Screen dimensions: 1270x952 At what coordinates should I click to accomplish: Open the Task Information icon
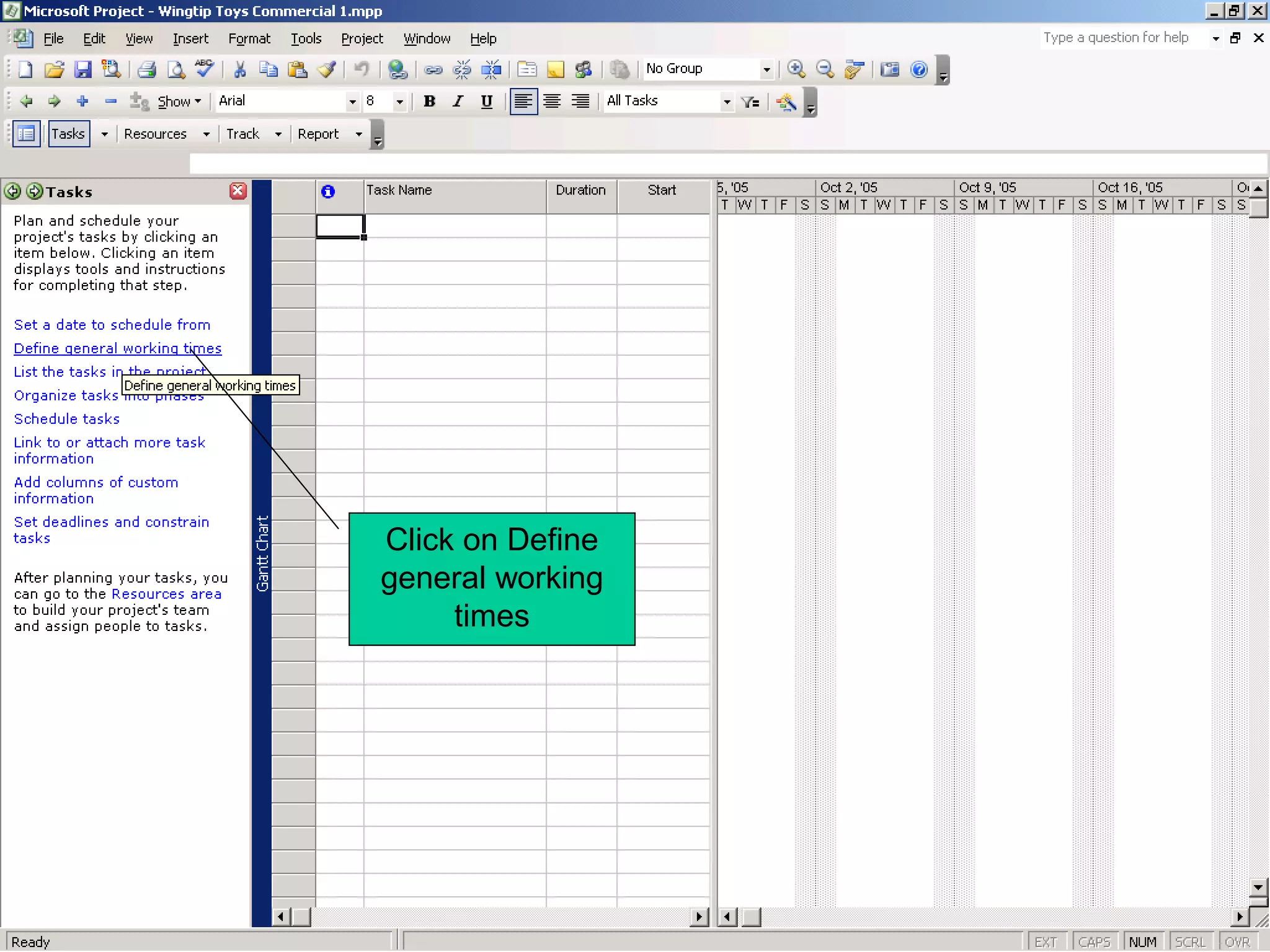526,69
